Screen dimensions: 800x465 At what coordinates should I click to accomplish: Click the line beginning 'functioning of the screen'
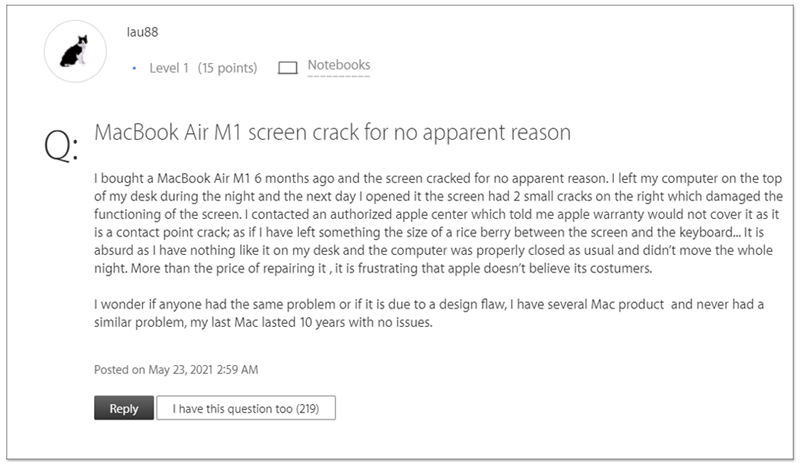[437, 214]
